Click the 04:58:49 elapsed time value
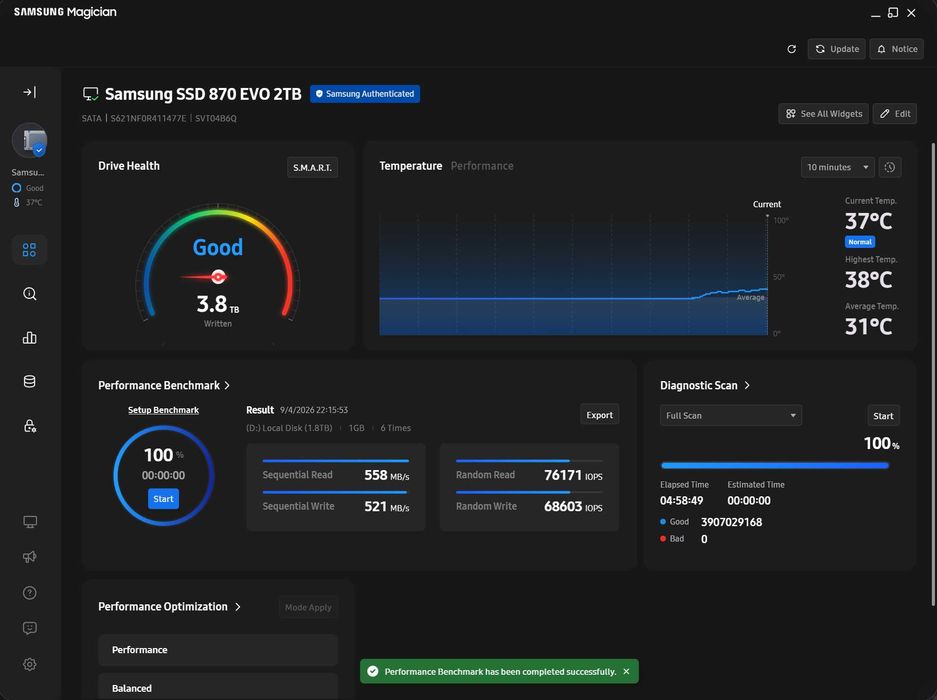 point(681,500)
